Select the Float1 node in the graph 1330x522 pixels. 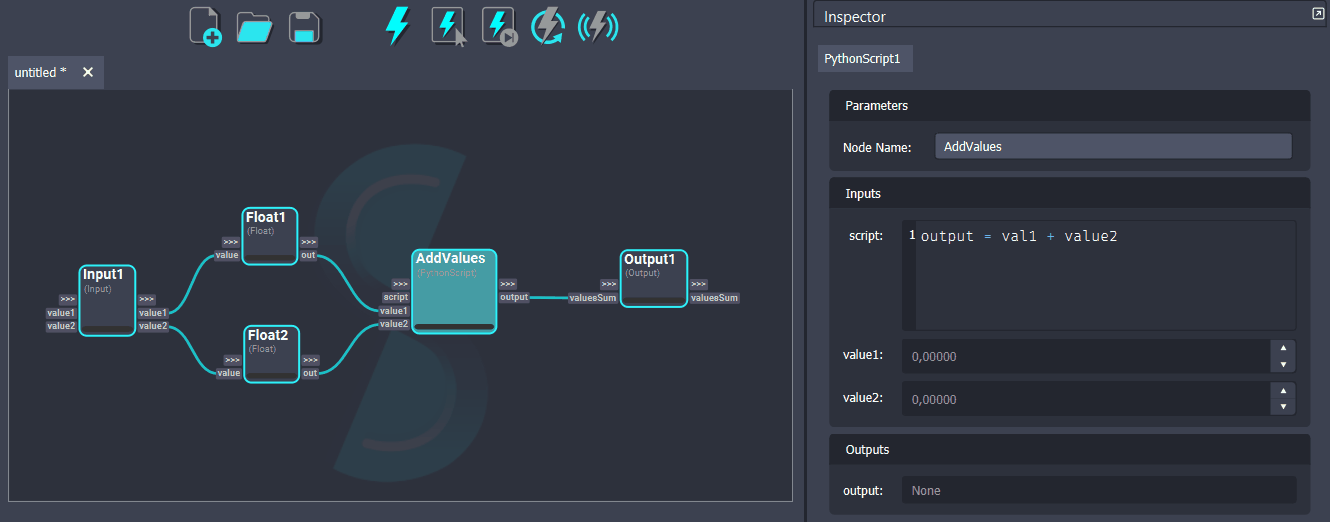[x=270, y=232]
